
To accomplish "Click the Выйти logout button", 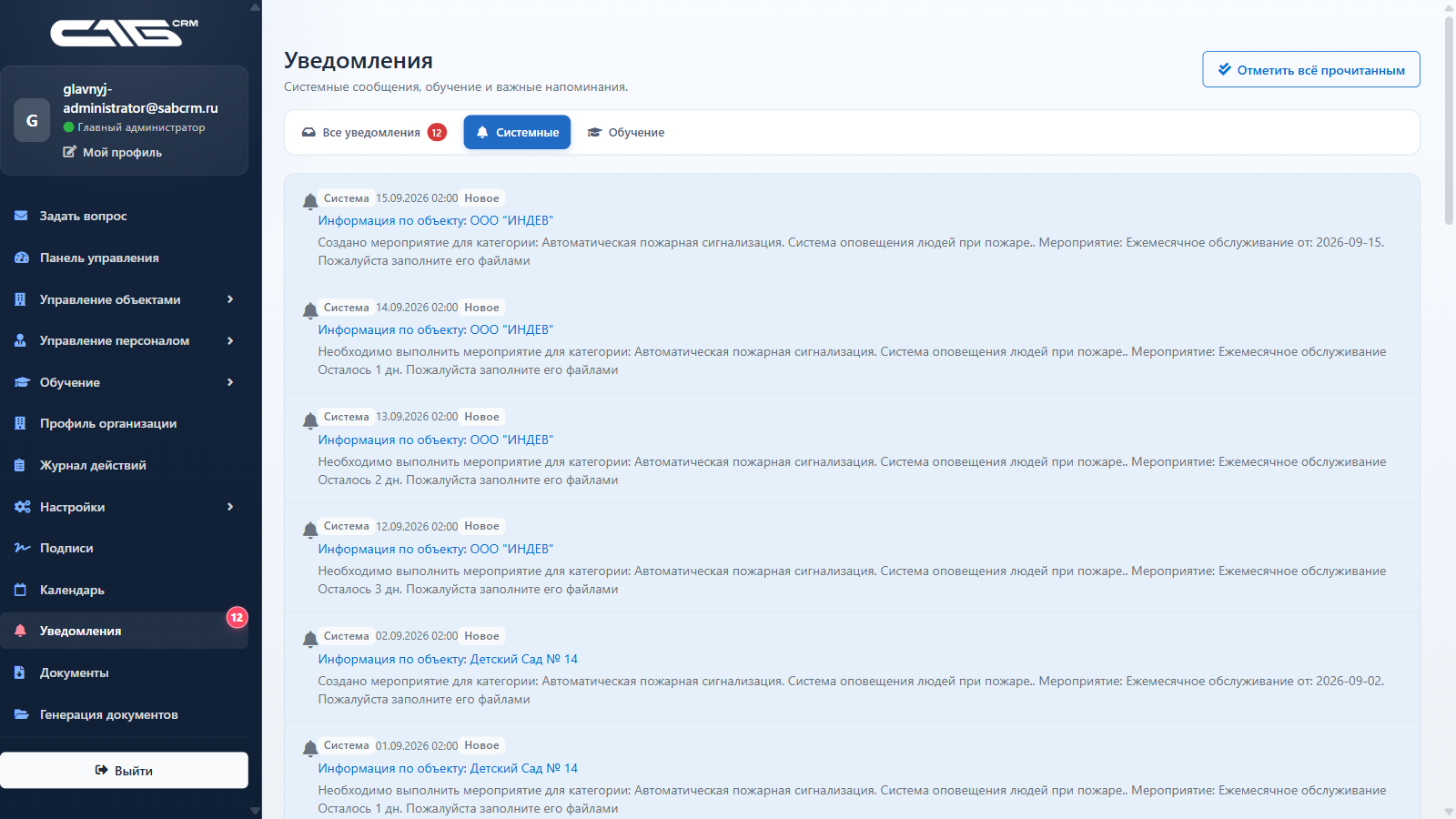I will pos(124,770).
